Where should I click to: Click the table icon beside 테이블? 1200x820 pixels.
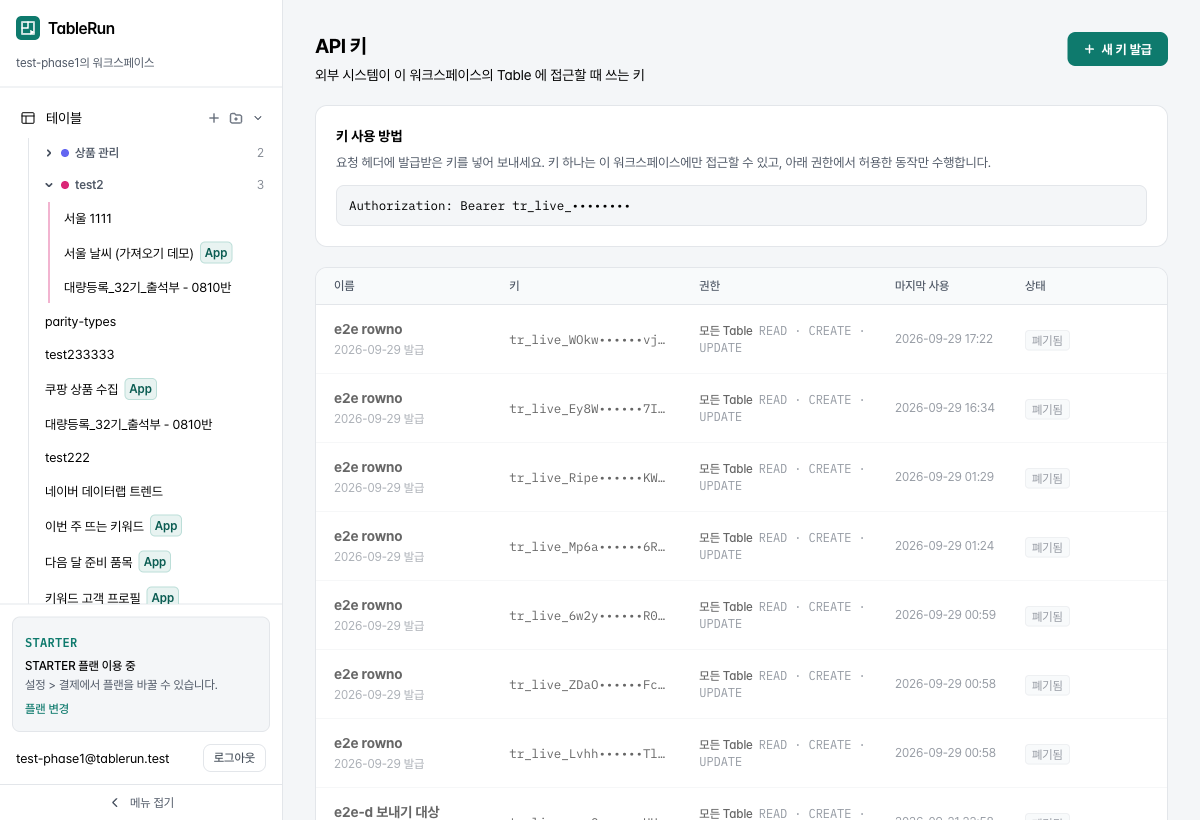pos(28,118)
